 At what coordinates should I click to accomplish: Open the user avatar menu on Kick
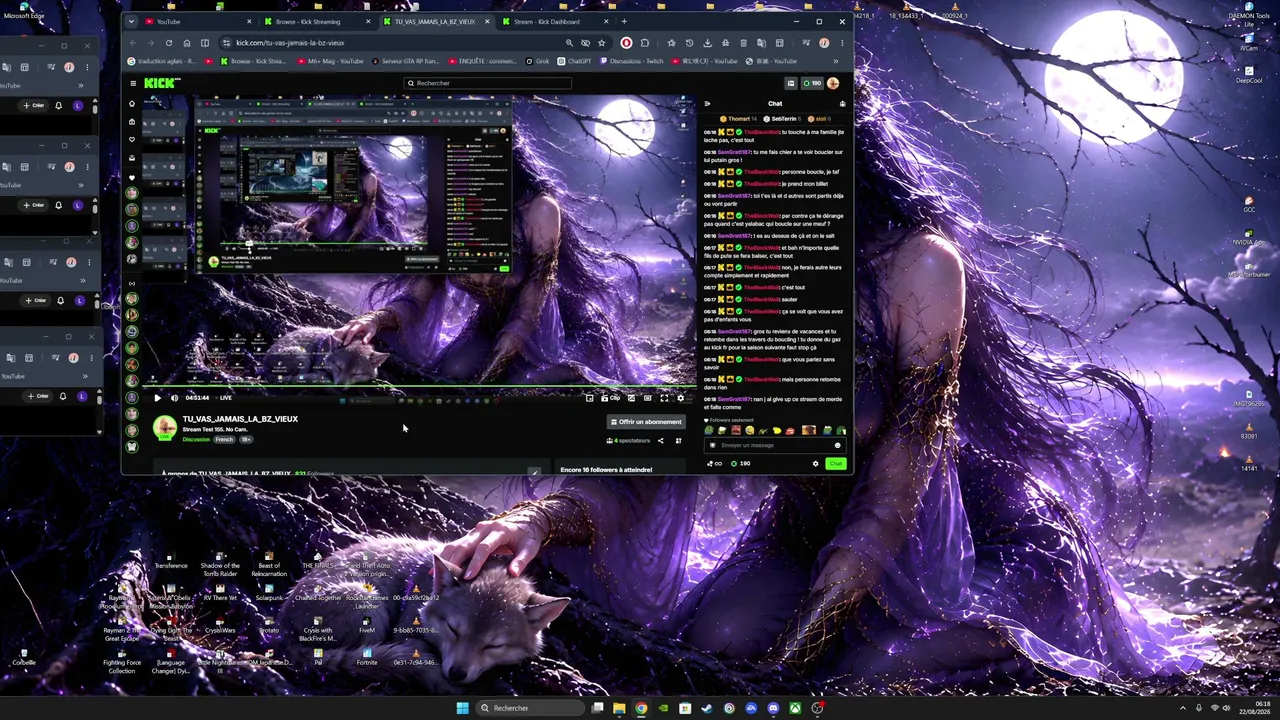pos(833,83)
